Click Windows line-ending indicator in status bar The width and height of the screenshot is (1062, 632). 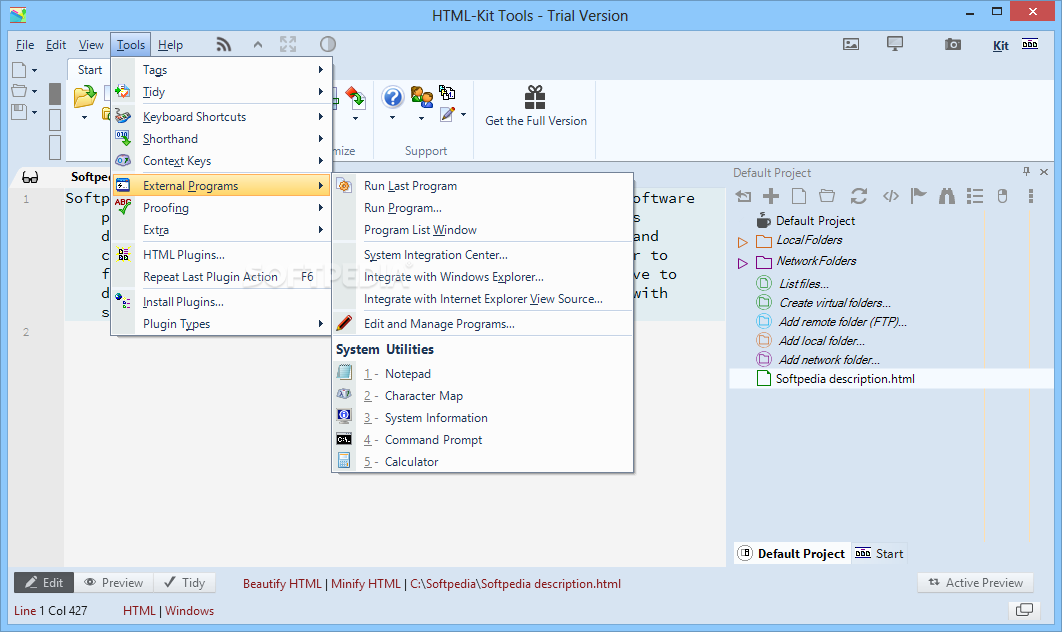[x=190, y=611]
